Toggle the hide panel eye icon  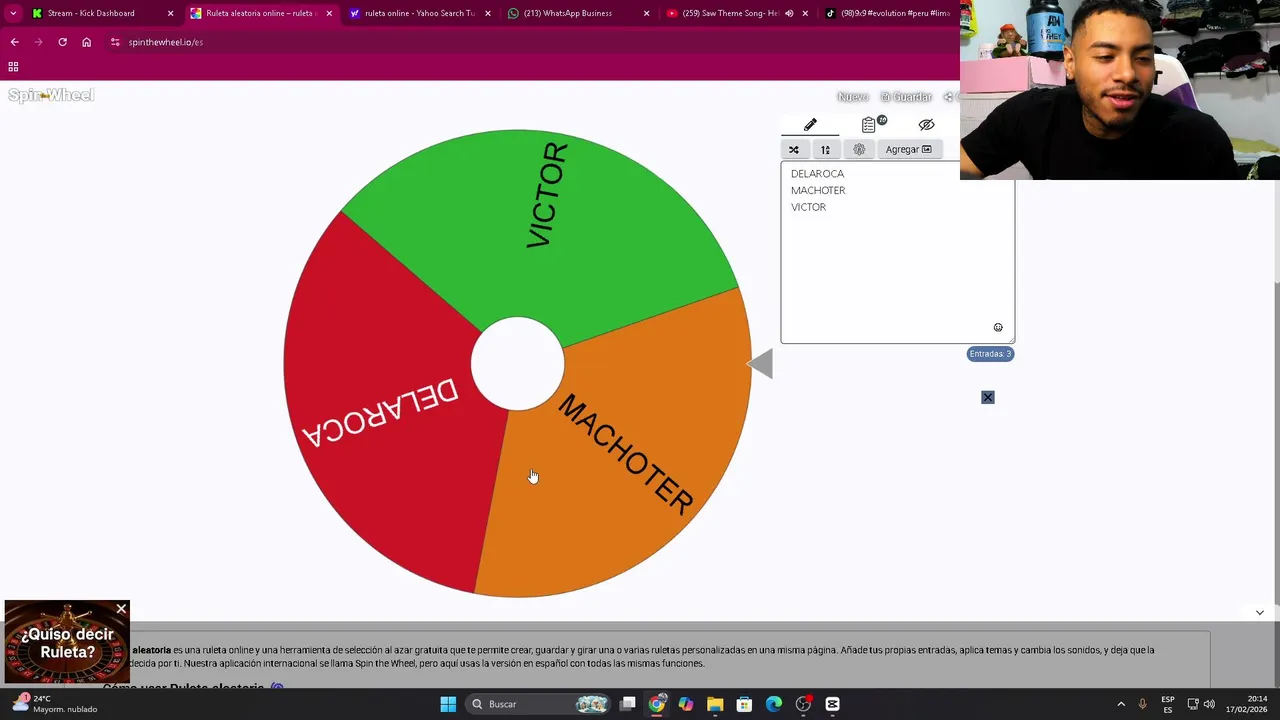point(926,124)
